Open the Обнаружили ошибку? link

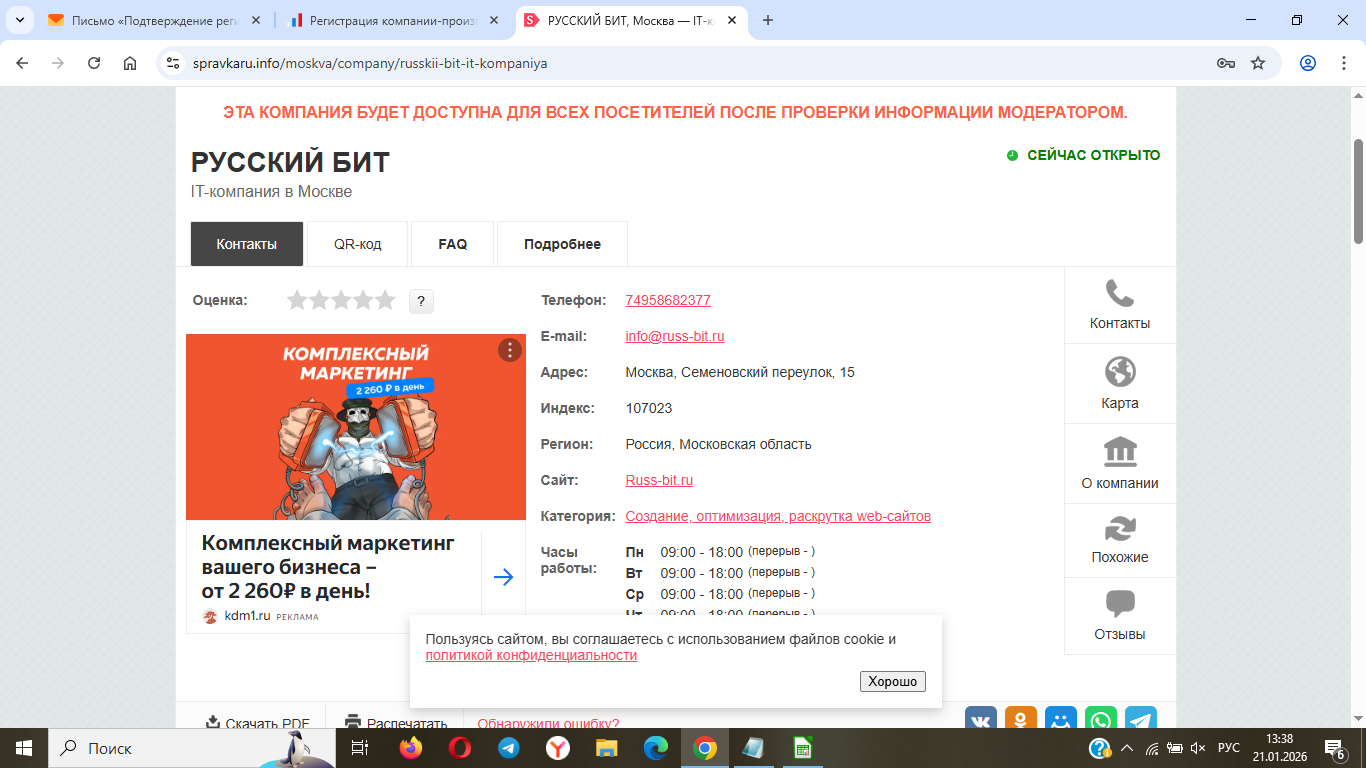[x=548, y=724]
